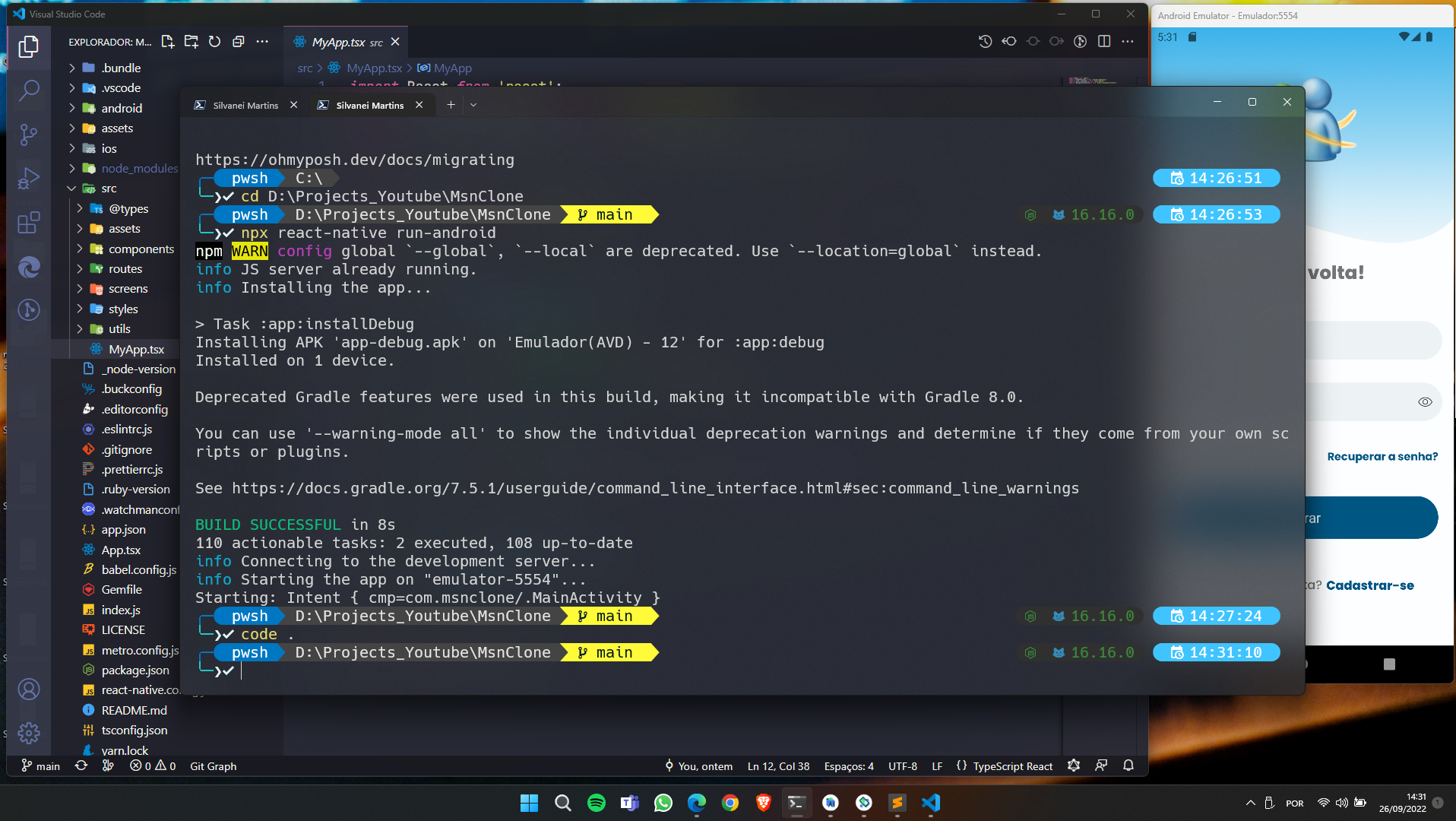Select the second Silvanei Martins terminal tab
The width and height of the screenshot is (1456, 821).
(x=370, y=105)
